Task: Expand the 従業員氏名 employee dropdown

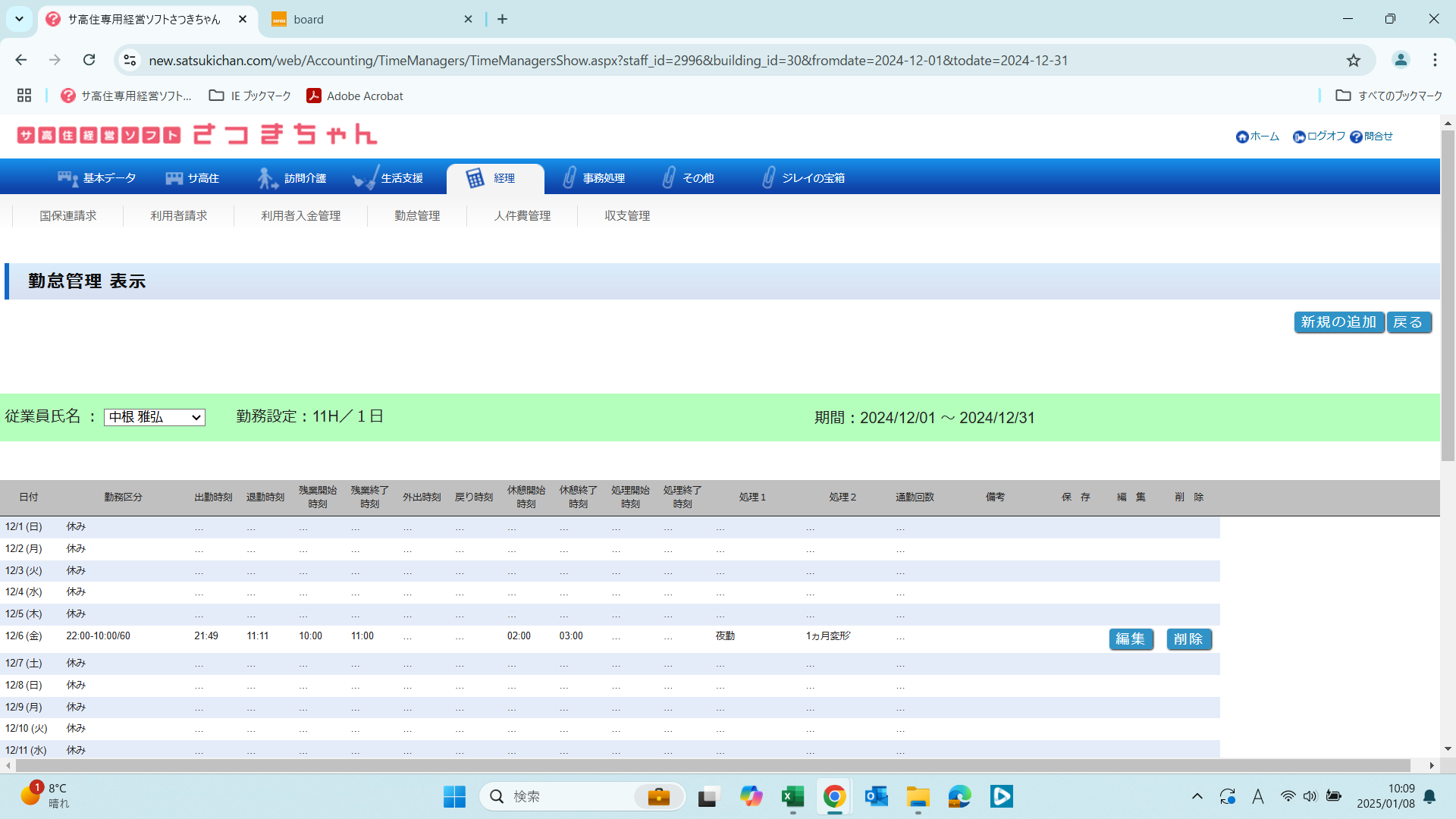Action: [x=155, y=417]
